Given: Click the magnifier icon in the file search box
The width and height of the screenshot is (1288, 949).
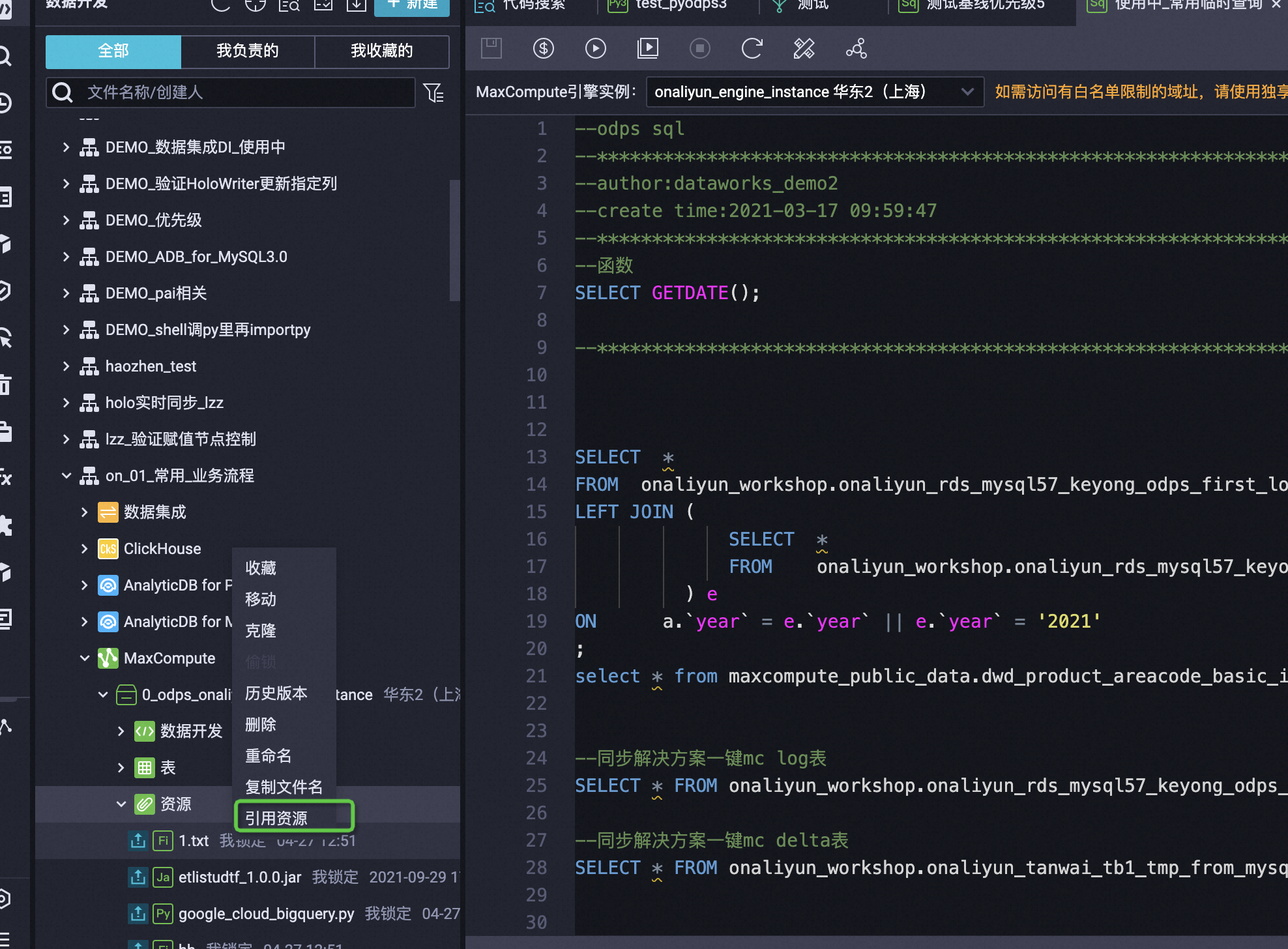Looking at the screenshot, I should 63,93.
